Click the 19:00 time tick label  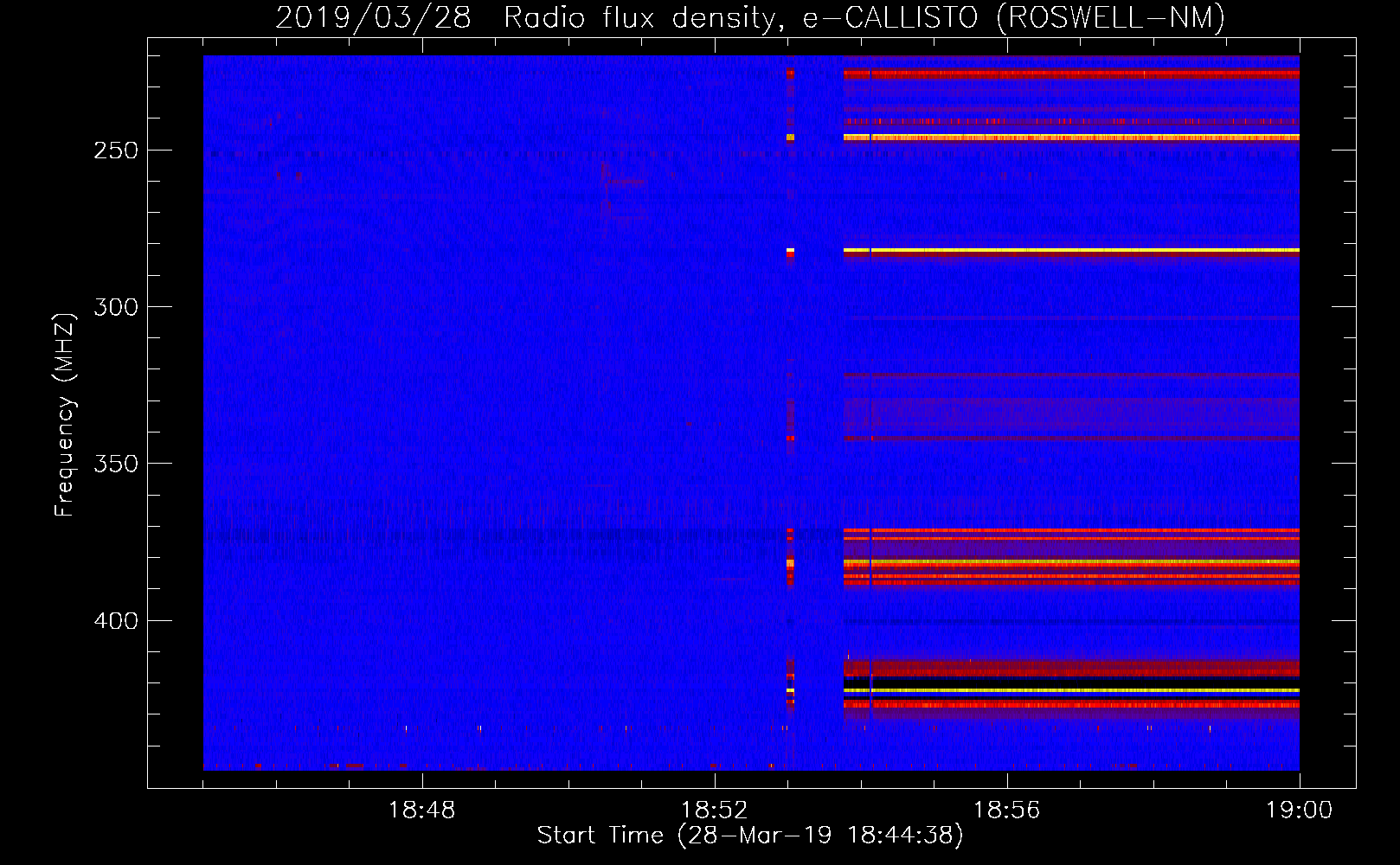[1299, 811]
